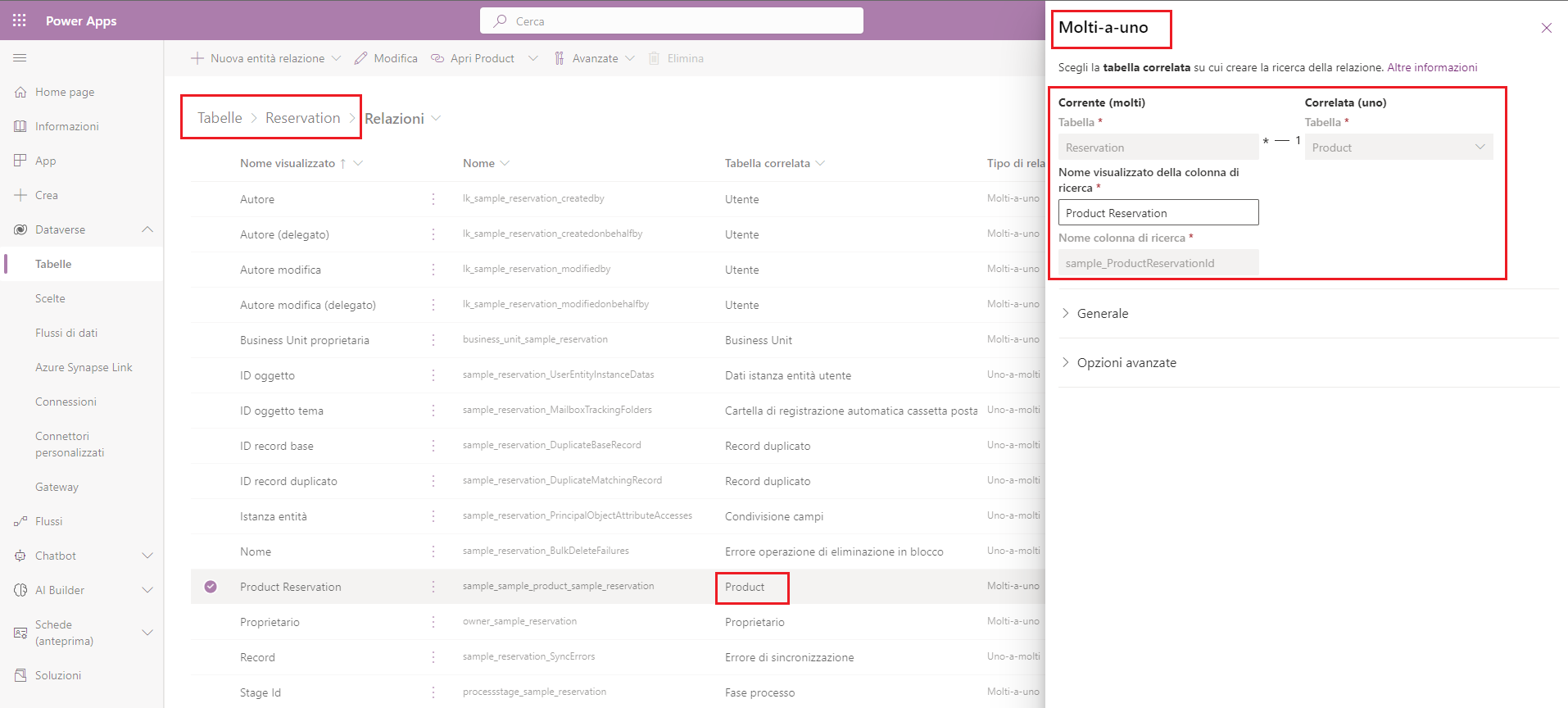Select Gateway in the sidebar

pyautogui.click(x=57, y=487)
